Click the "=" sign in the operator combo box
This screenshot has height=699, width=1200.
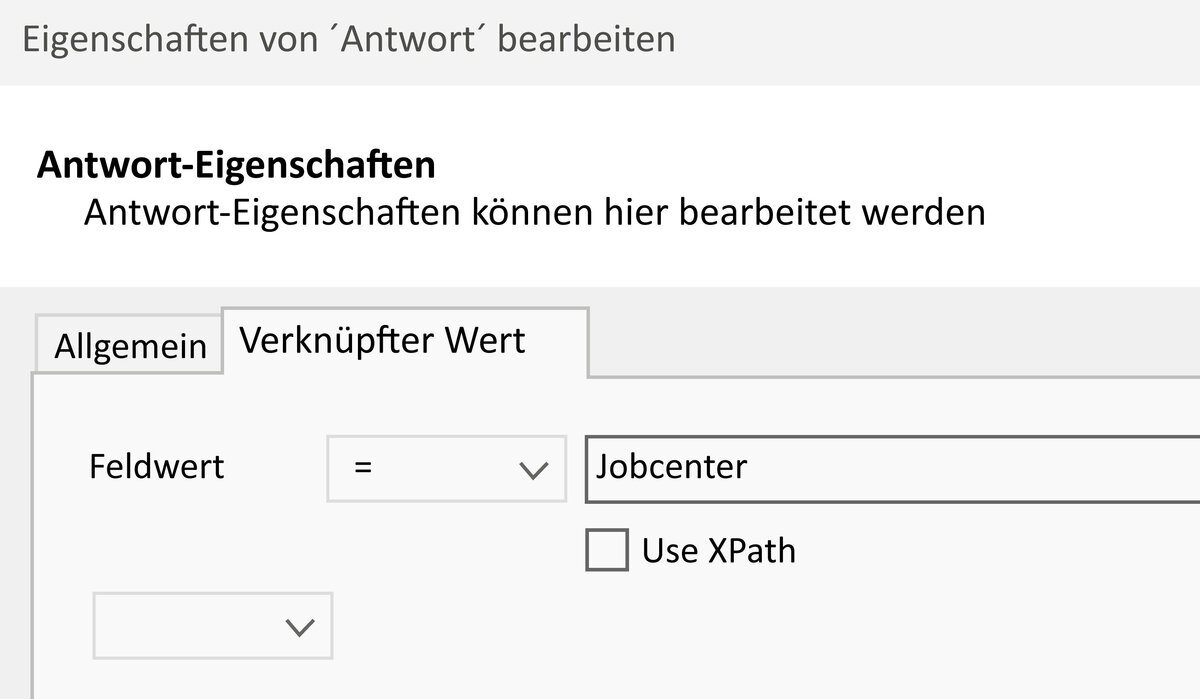(364, 467)
